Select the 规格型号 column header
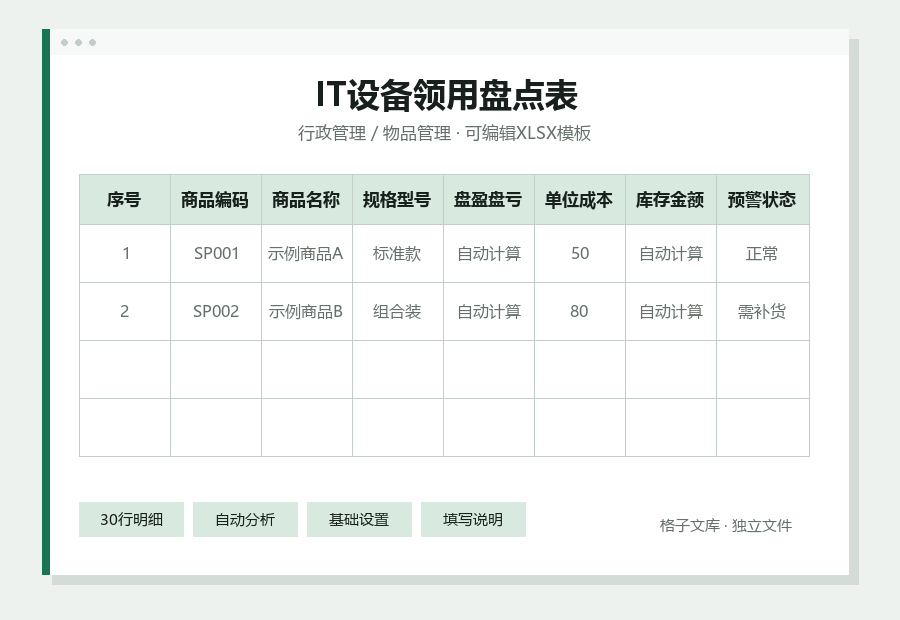Viewport: 900px width, 620px height. point(398,200)
